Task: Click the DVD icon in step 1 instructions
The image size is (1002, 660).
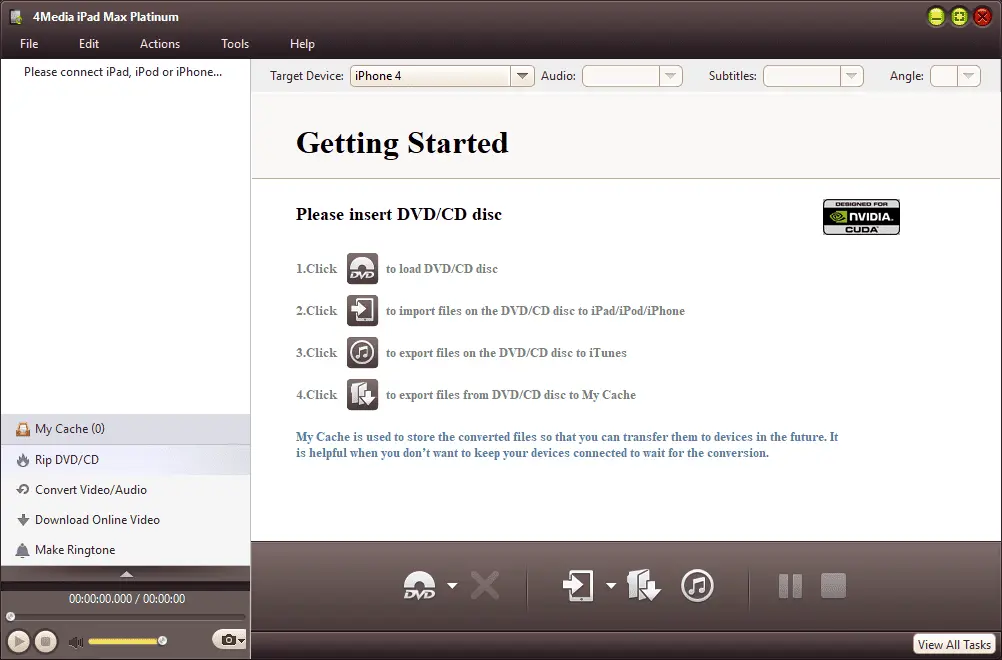Action: pyautogui.click(x=362, y=268)
